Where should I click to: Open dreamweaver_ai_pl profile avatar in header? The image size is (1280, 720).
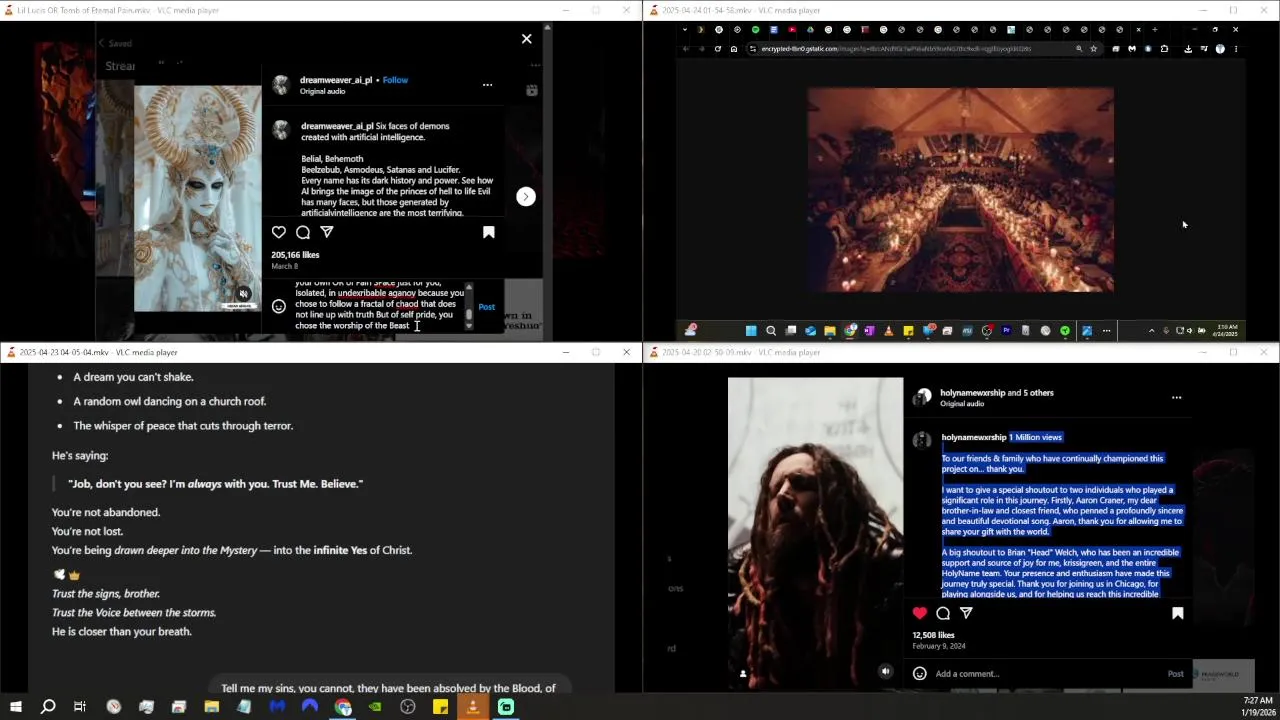[281, 85]
